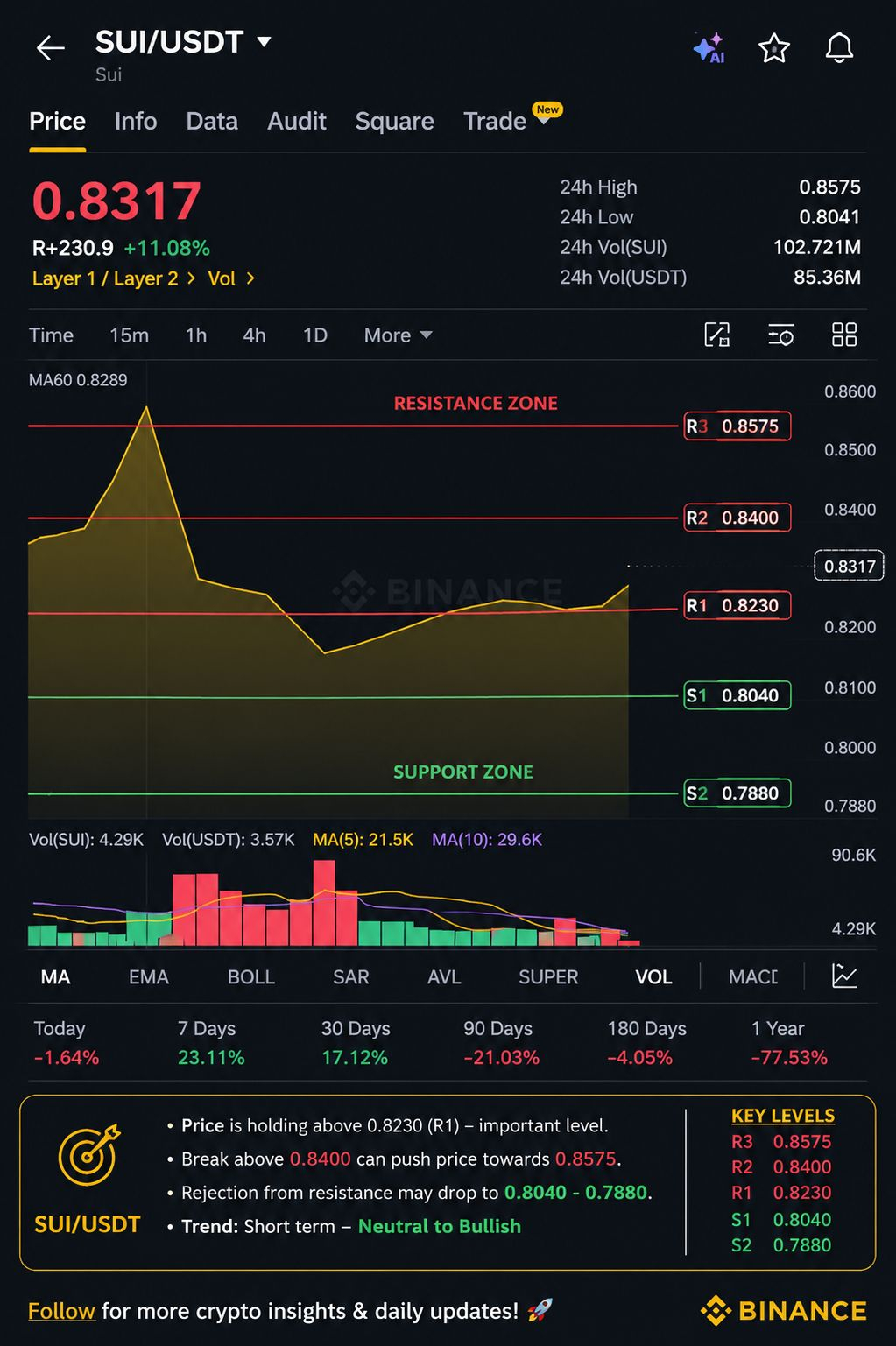The width and height of the screenshot is (896, 1346).
Task: Tap the S1 0.8040 support label
Action: click(737, 695)
